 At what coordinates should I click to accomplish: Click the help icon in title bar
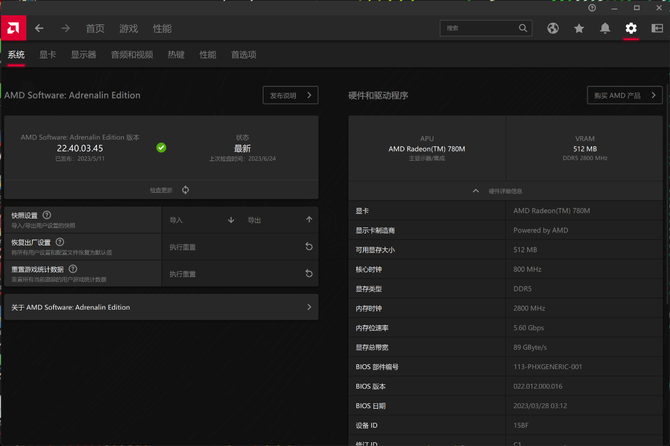[592, 8]
